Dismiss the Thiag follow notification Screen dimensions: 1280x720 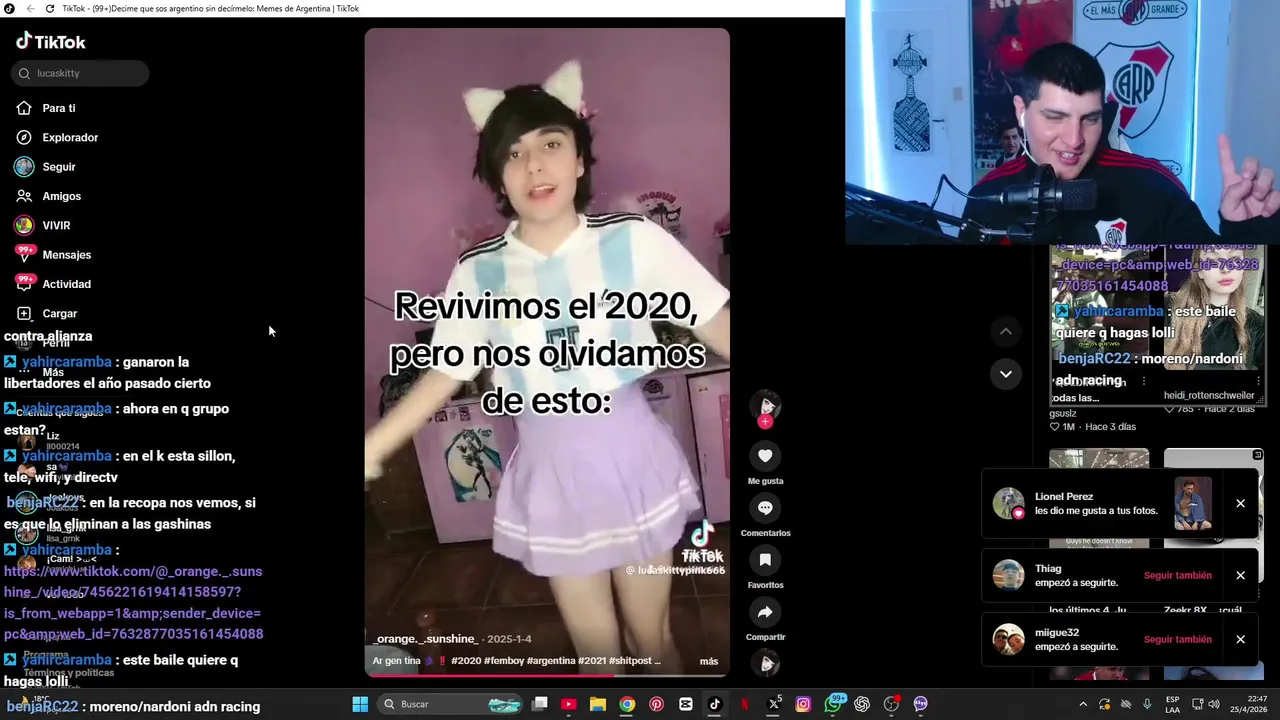point(1240,575)
